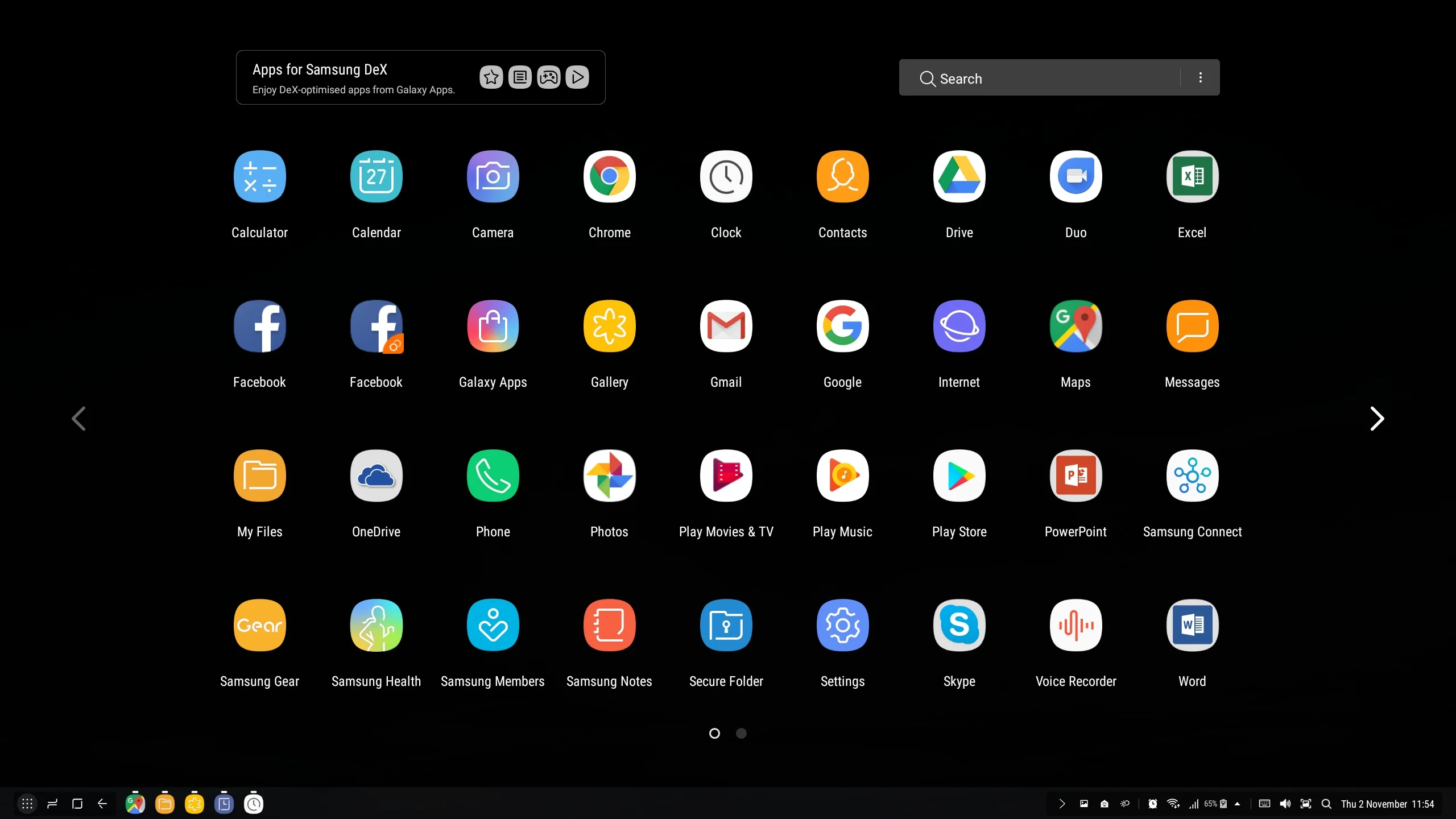Launch Chrome browser

(x=610, y=176)
